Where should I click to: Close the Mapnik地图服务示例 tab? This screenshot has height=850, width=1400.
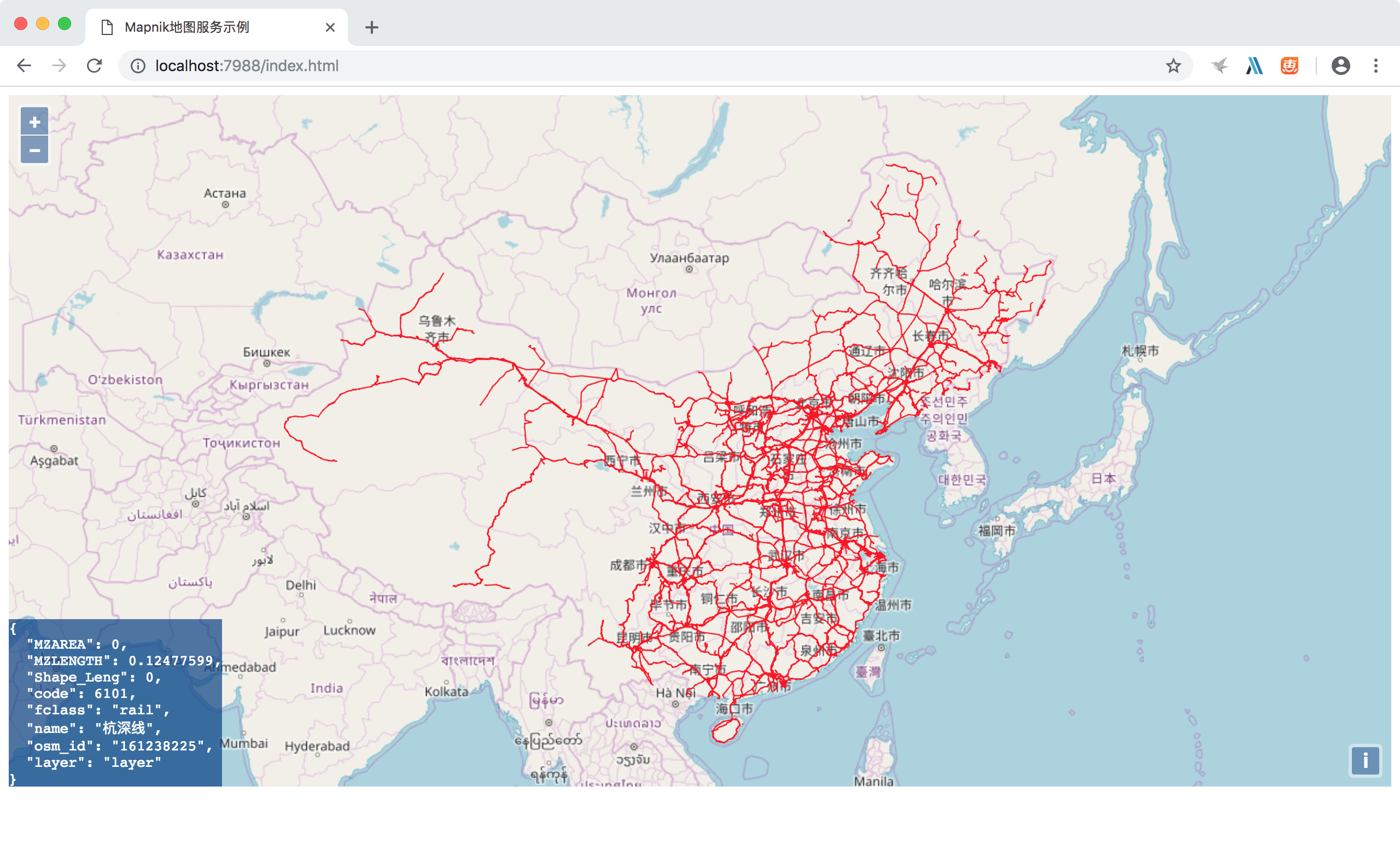(330, 27)
